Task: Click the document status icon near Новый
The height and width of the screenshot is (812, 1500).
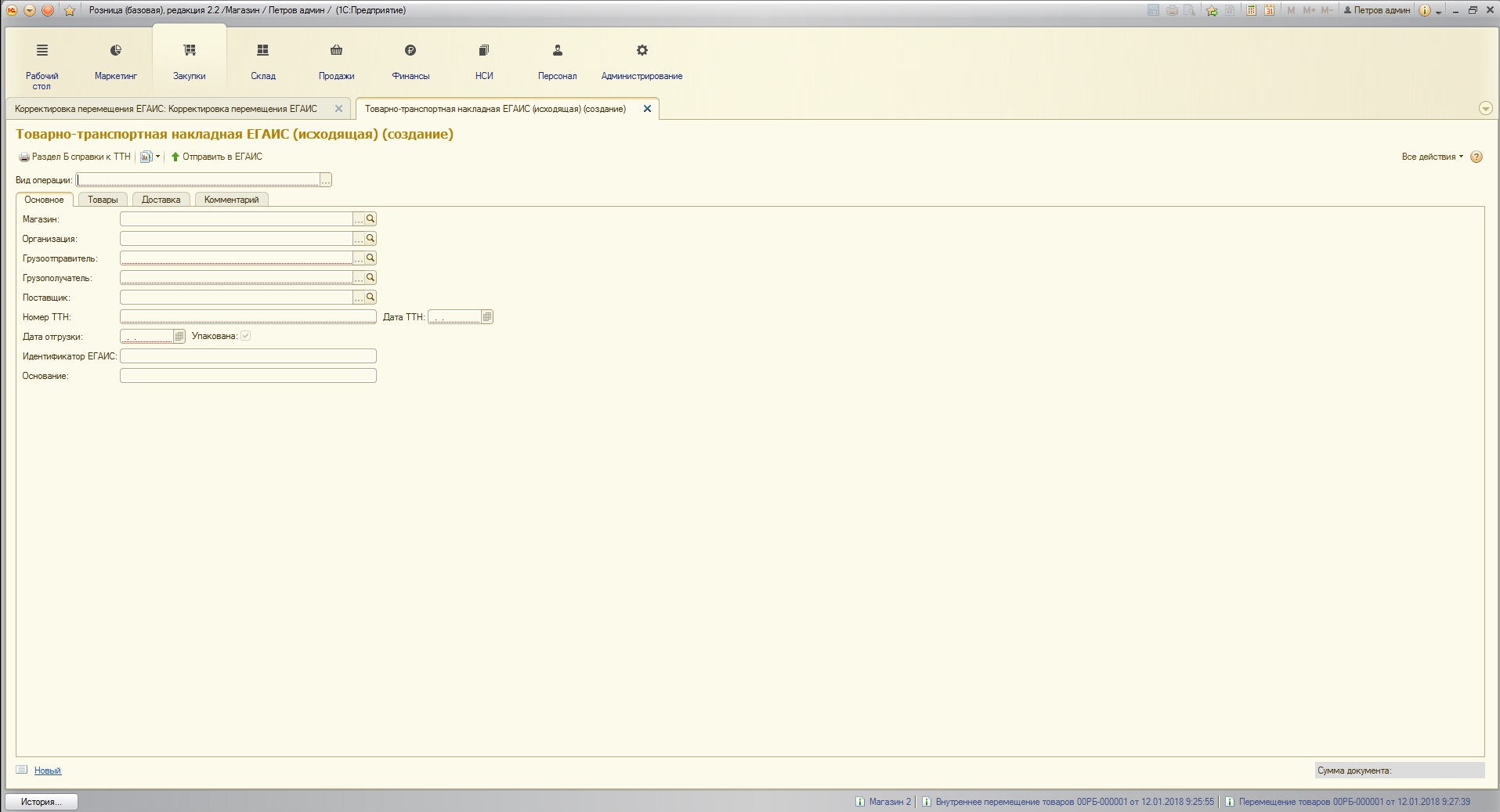Action: pyautogui.click(x=22, y=770)
